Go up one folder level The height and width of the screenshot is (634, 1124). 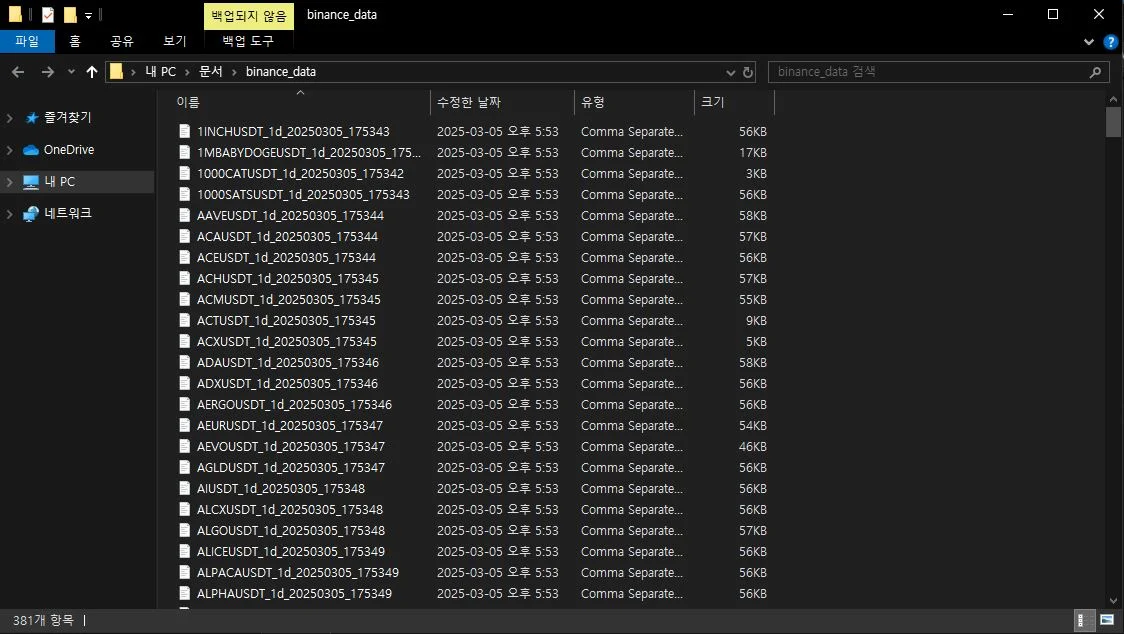pos(92,72)
